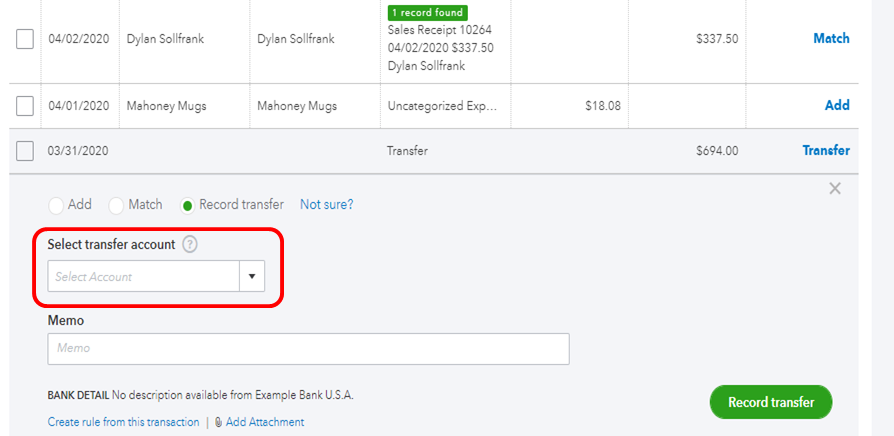Select the Add radio option

click(57, 205)
